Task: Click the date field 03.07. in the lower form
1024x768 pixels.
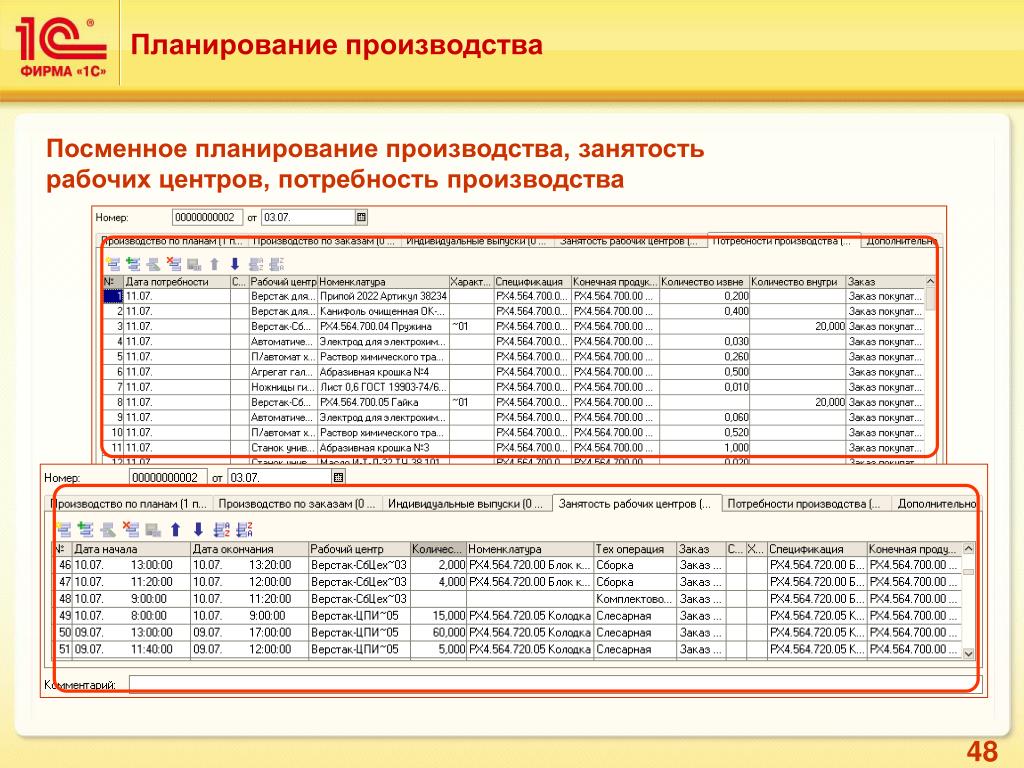Action: (x=280, y=477)
